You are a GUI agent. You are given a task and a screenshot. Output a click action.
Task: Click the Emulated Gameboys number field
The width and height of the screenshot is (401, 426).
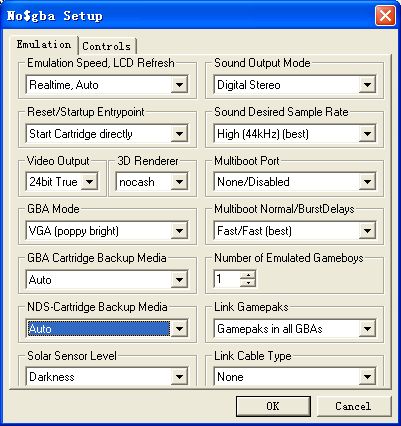tap(227, 279)
